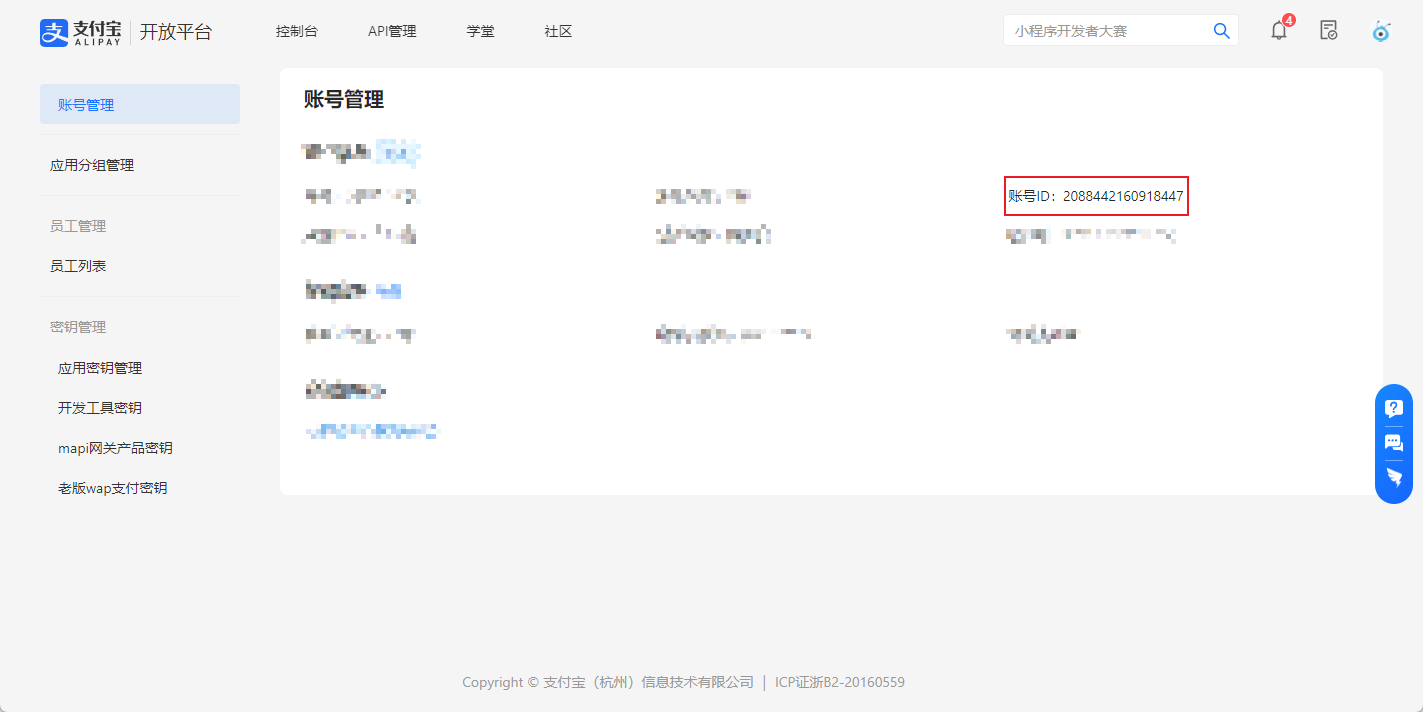
Task: Open the document checklist icon in header
Action: click(1328, 30)
